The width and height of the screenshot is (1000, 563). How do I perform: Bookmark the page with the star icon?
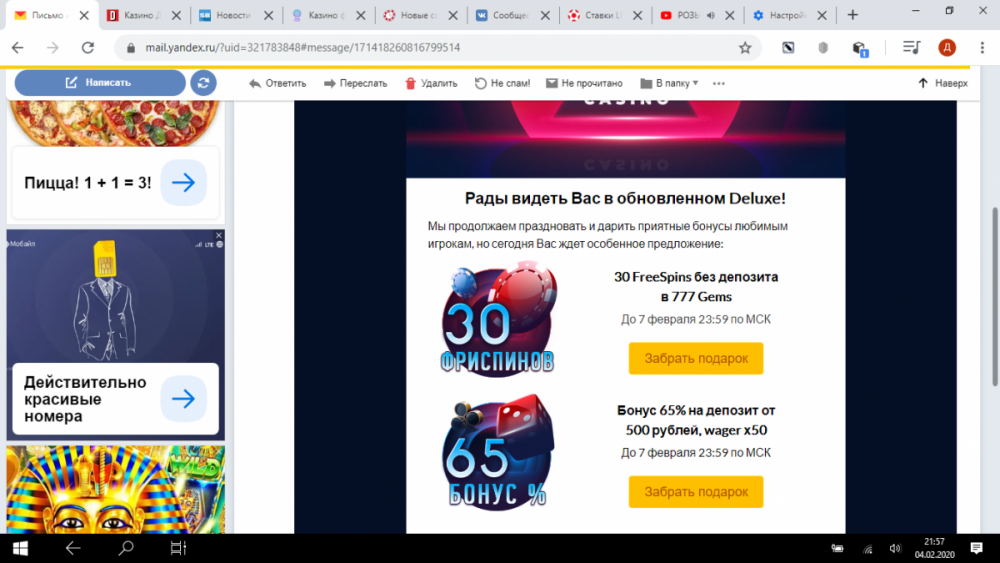coord(745,48)
